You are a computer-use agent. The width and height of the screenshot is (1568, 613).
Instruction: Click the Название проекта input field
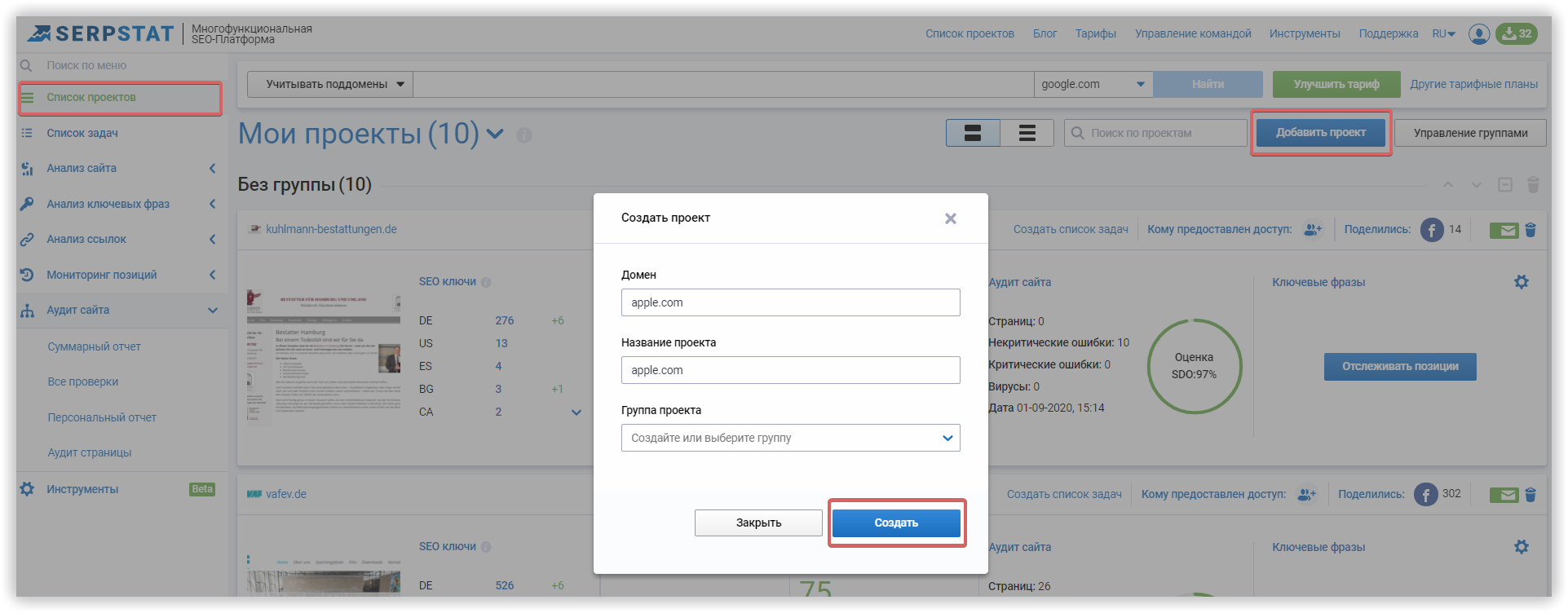tap(790, 370)
